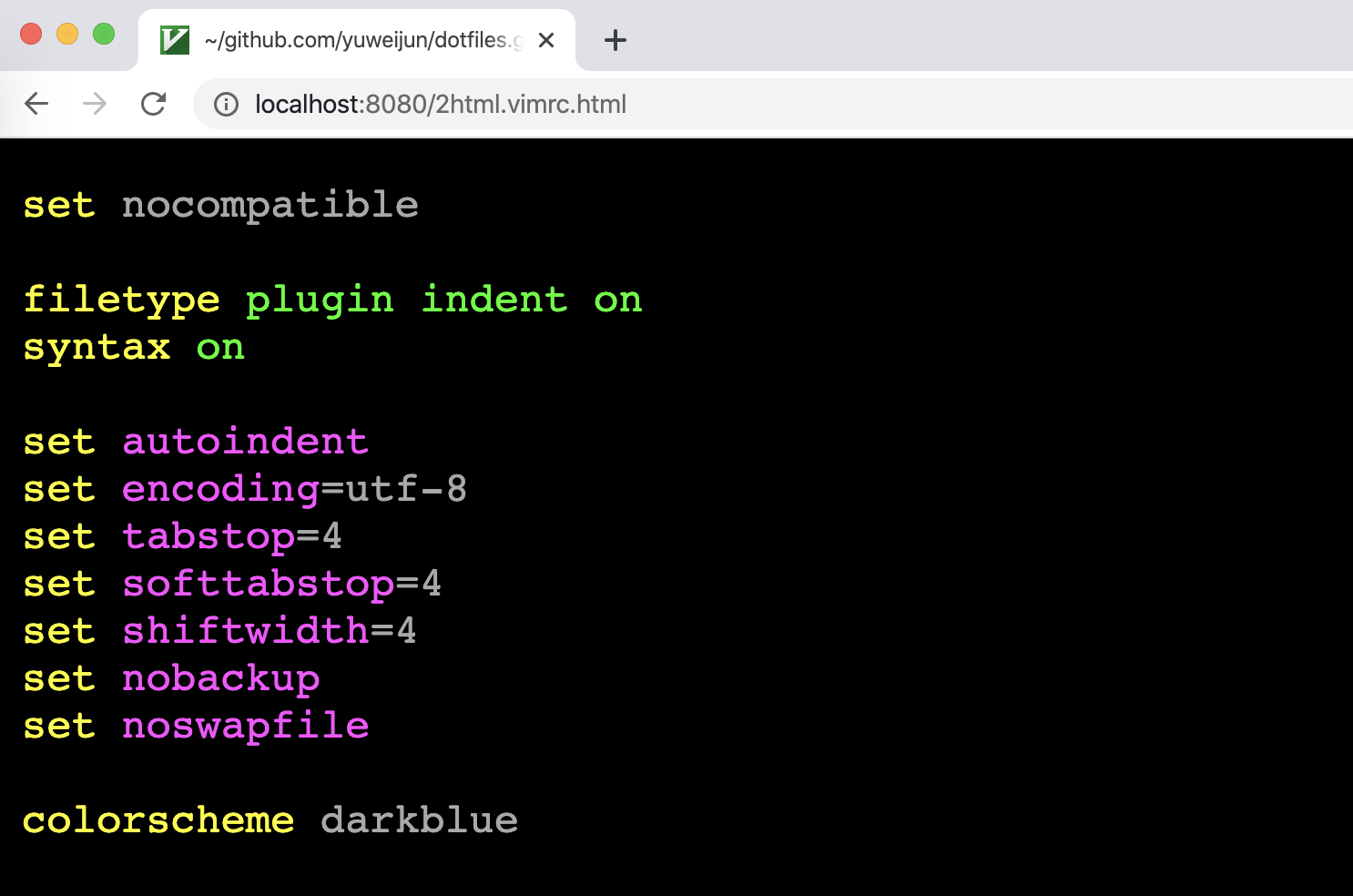Click the word nocompatible
Viewport: 1353px width, 896px height.
[270, 206]
